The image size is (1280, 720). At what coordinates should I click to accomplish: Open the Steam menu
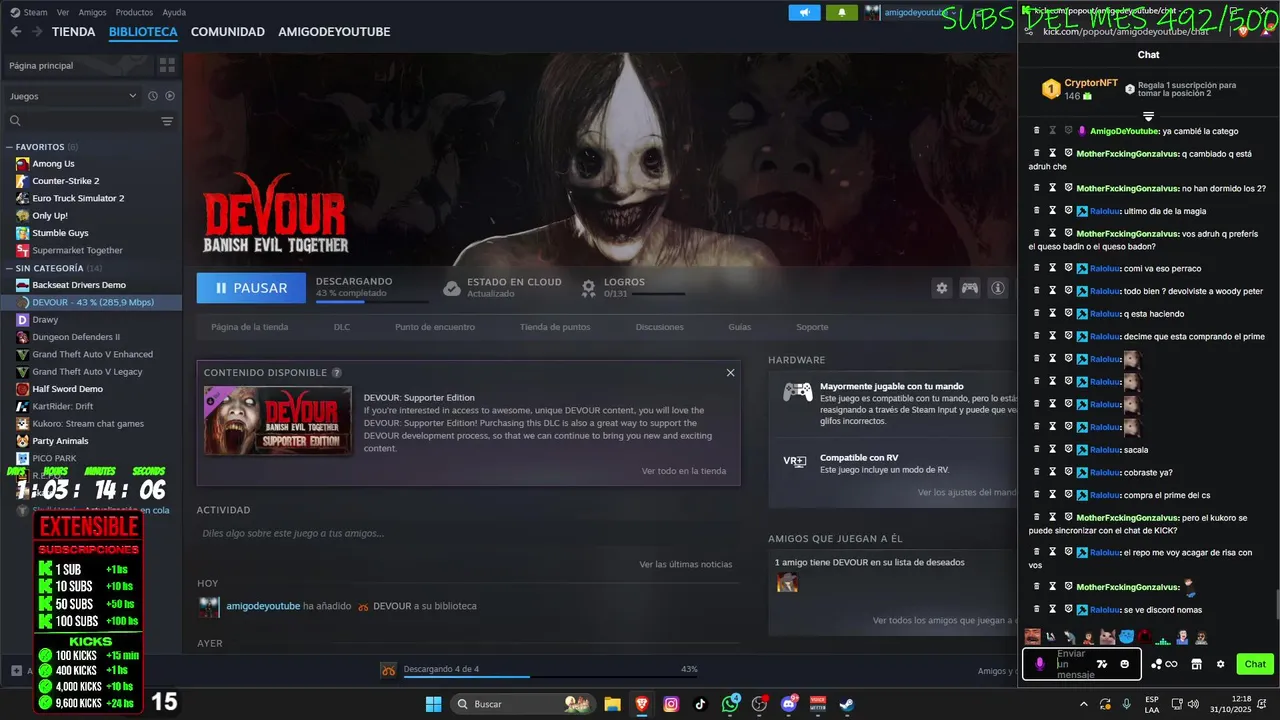point(29,12)
